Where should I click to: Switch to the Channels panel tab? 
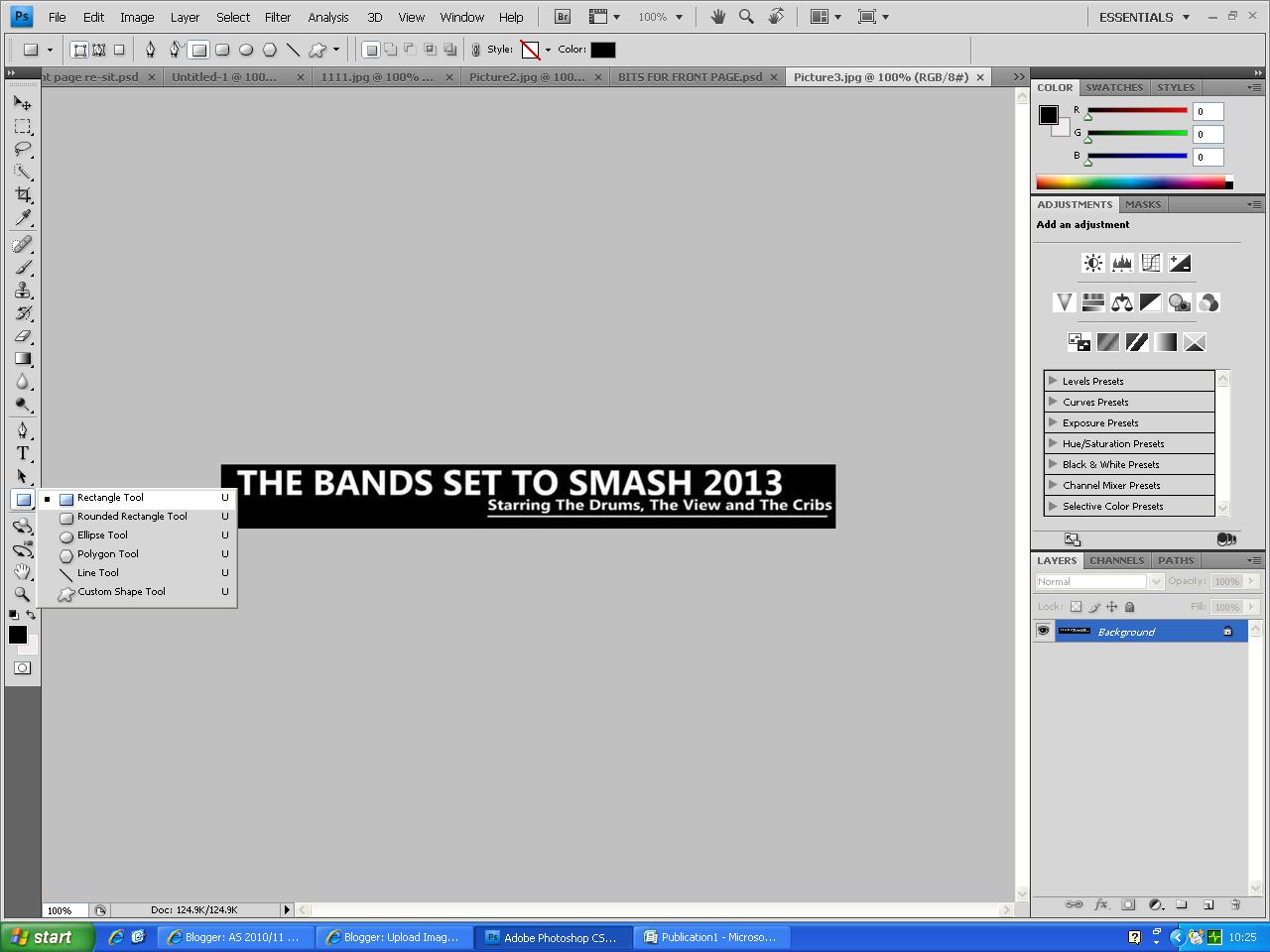click(1116, 560)
